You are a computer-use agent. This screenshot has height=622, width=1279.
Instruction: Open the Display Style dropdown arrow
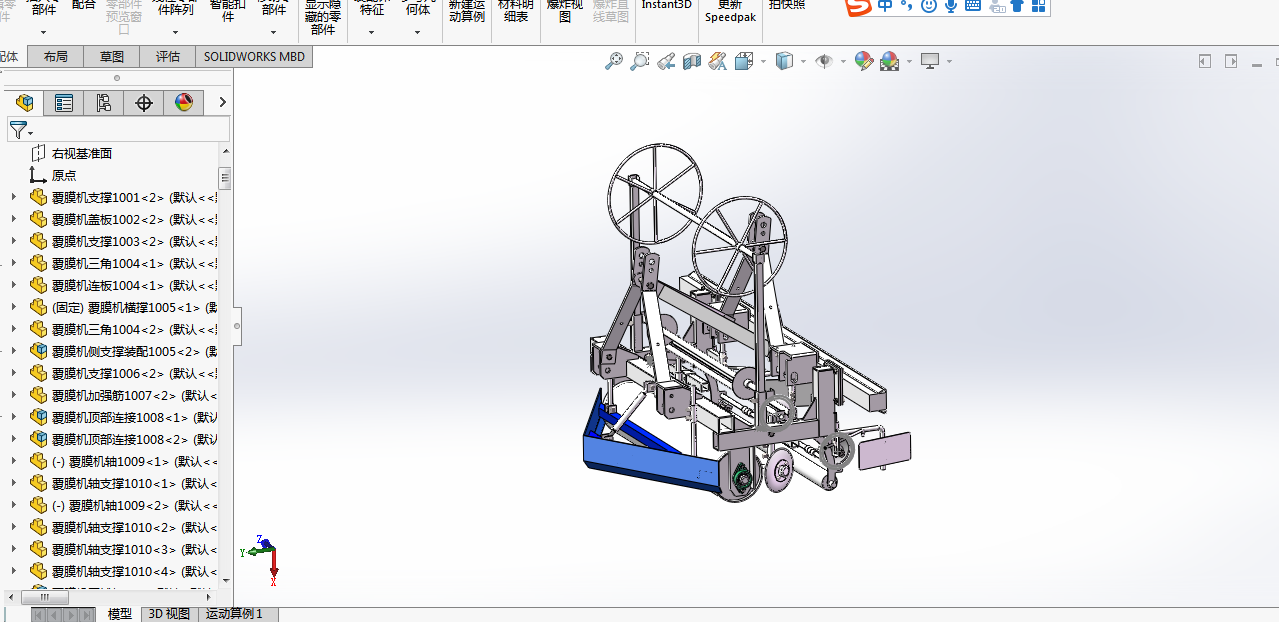click(803, 62)
